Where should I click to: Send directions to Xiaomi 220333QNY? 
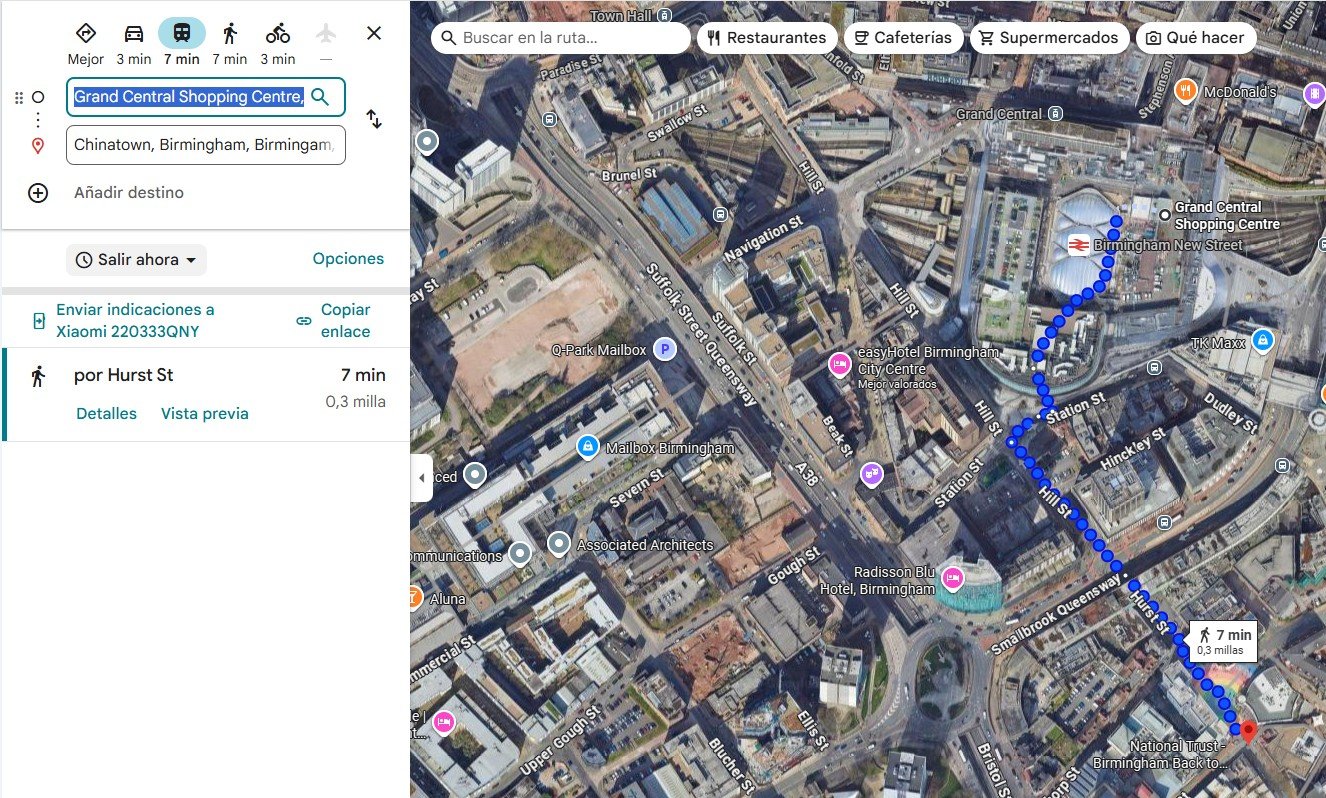[134, 321]
